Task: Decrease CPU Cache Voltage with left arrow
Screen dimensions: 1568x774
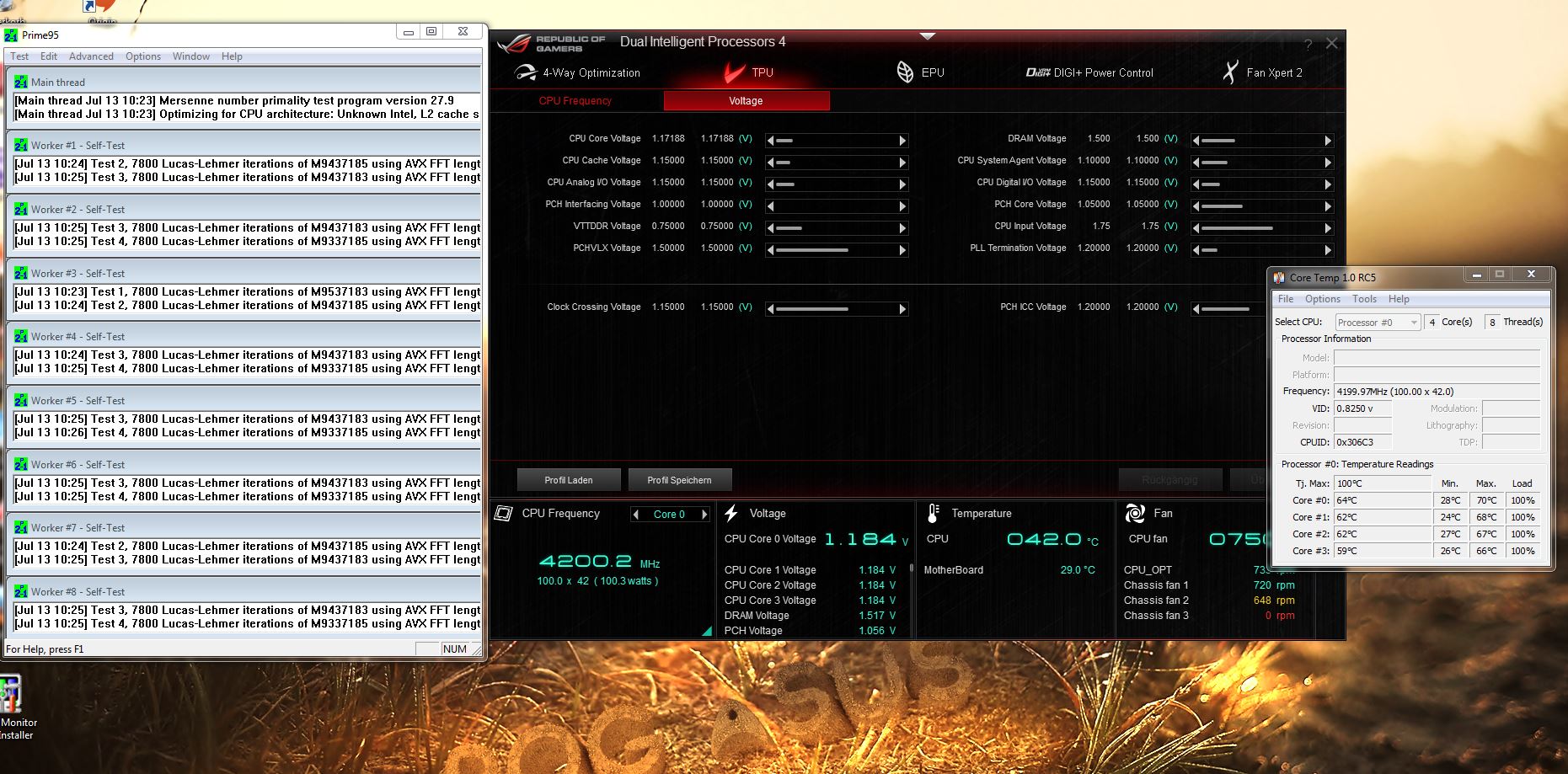Action: tap(770, 163)
